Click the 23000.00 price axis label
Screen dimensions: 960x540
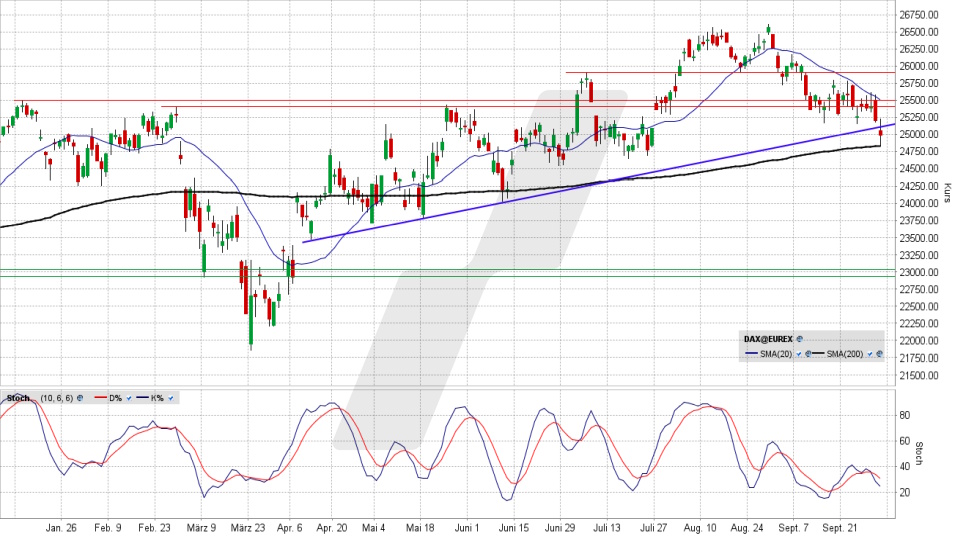919,272
